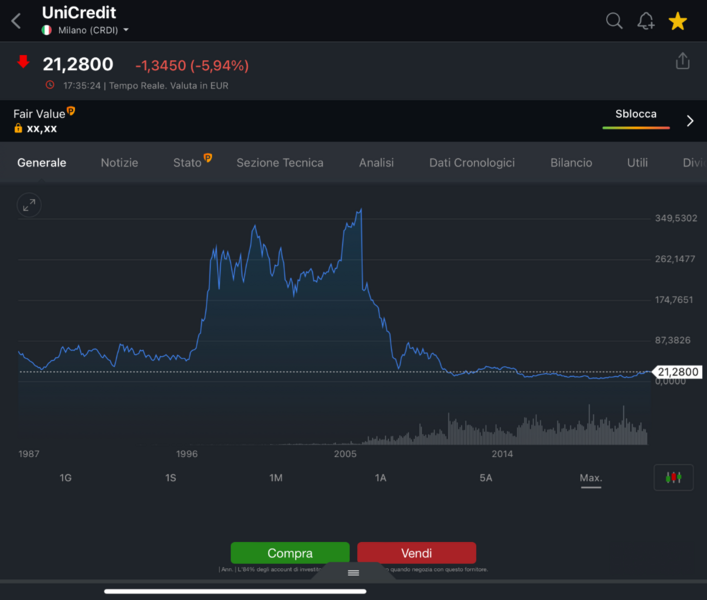The width and height of the screenshot is (707, 600).
Task: Add a price alert with bell icon
Action: pos(646,21)
